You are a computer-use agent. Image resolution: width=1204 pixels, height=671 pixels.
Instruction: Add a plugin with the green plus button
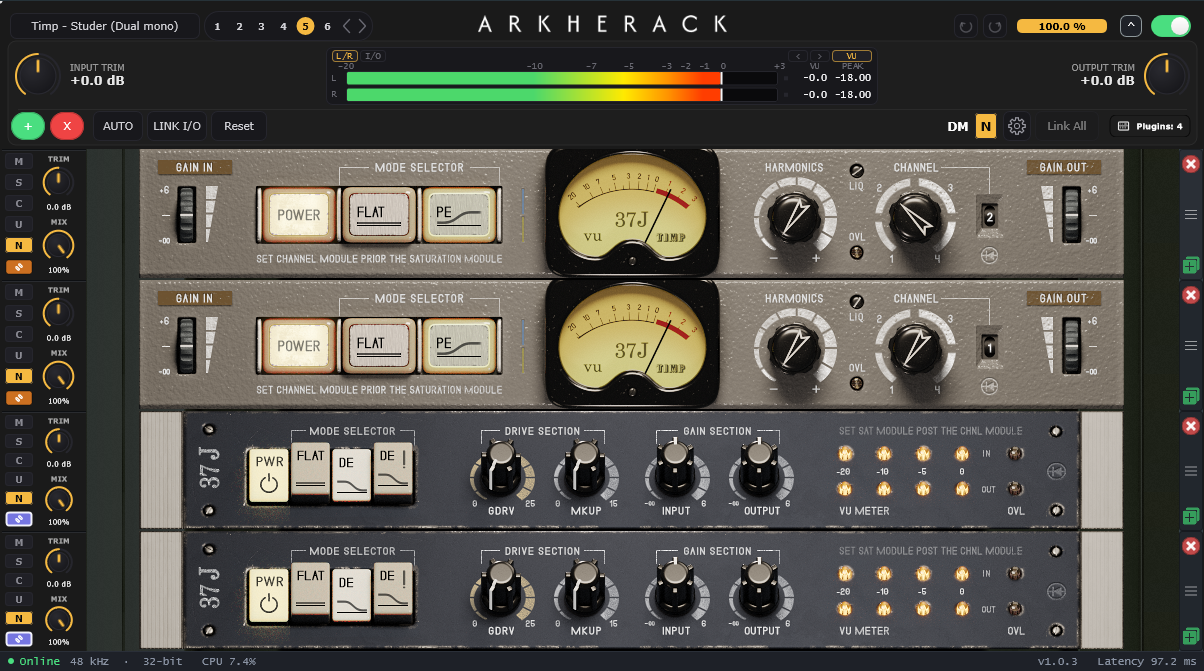pos(28,126)
